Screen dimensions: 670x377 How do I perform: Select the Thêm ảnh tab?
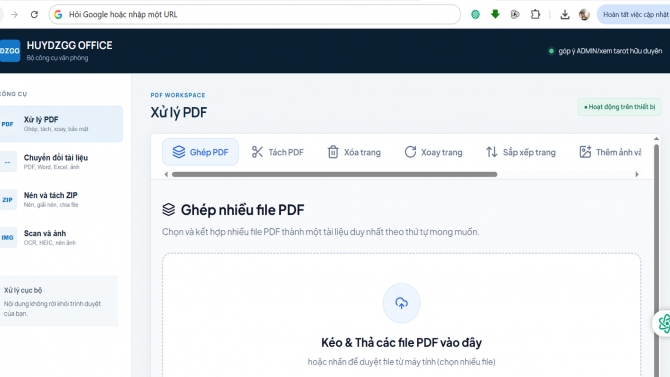click(x=610, y=152)
